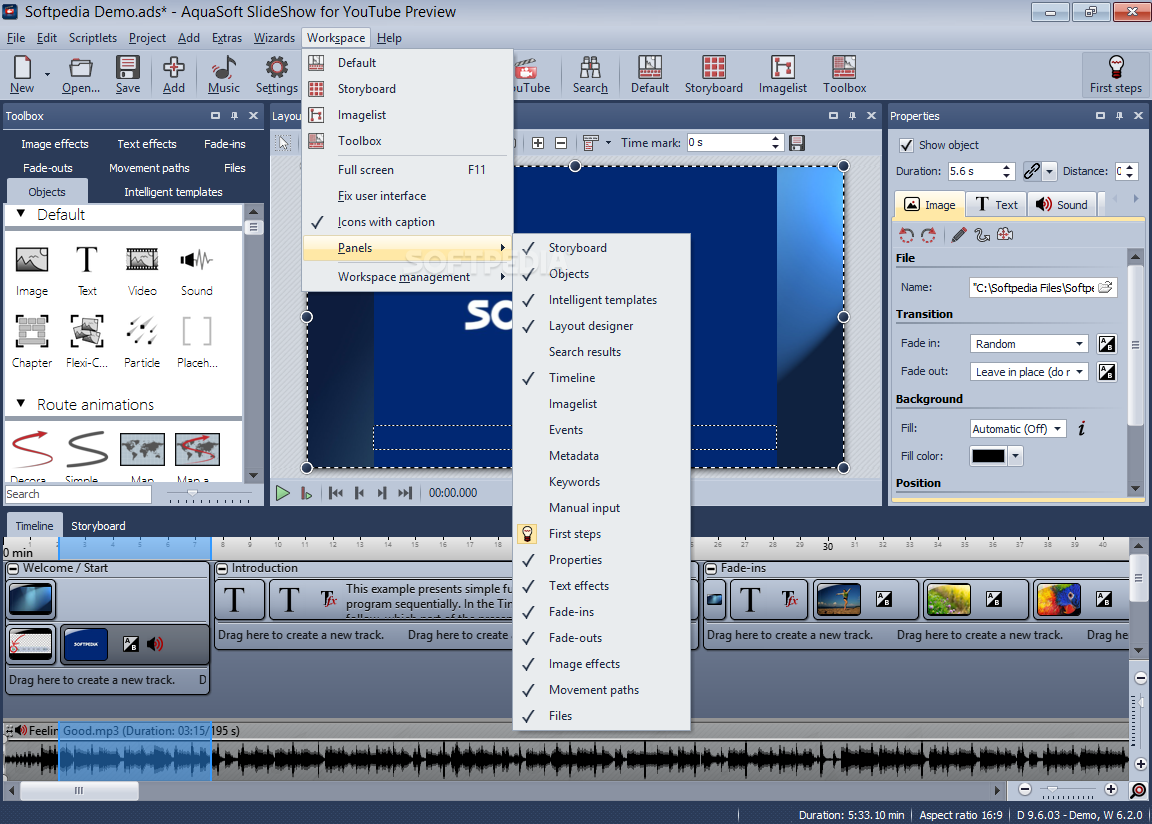This screenshot has width=1152, height=824.
Task: Click the Save toolbar icon
Action: (x=127, y=74)
